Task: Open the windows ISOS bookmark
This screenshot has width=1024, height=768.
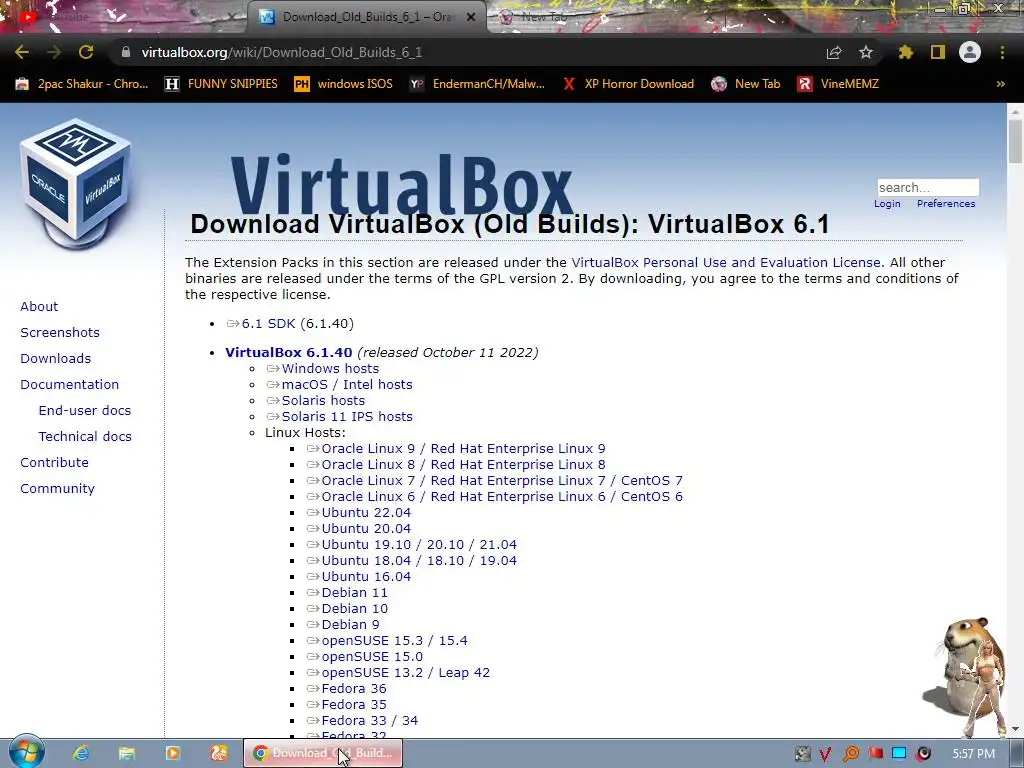Action: pos(344,84)
